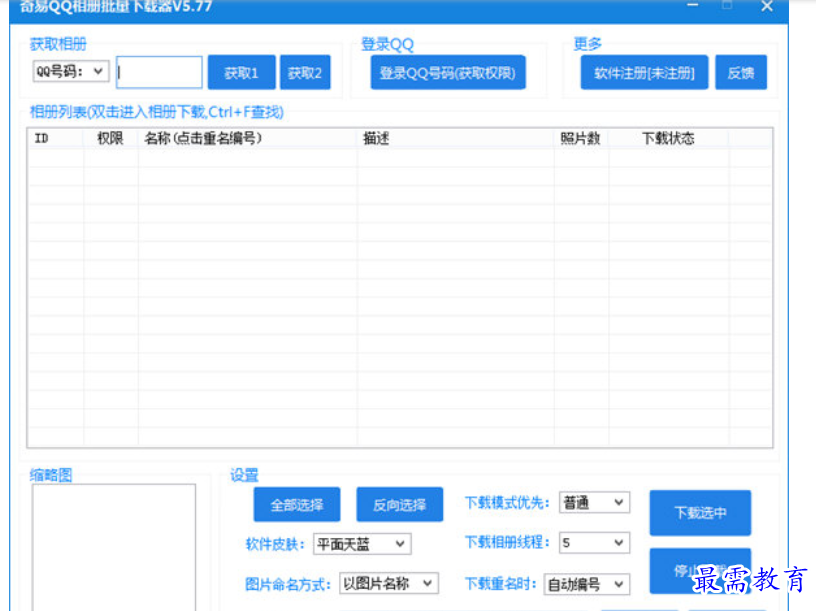Click the 获取1 button
The image size is (816, 611).
point(241,72)
